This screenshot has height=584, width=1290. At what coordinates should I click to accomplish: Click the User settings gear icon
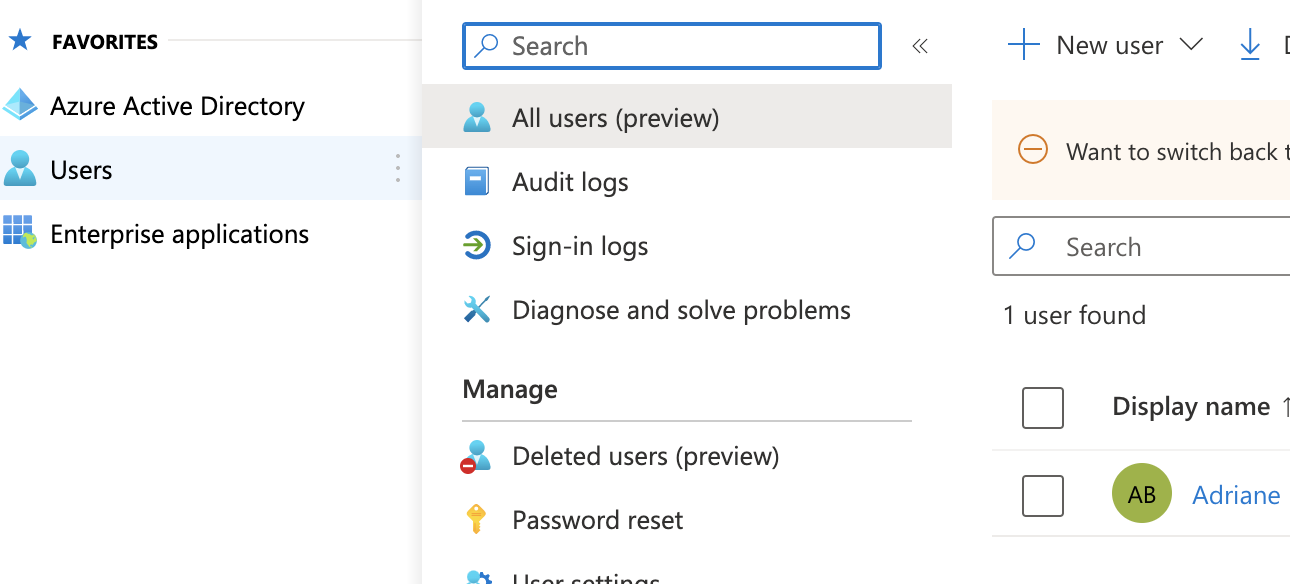point(477,578)
